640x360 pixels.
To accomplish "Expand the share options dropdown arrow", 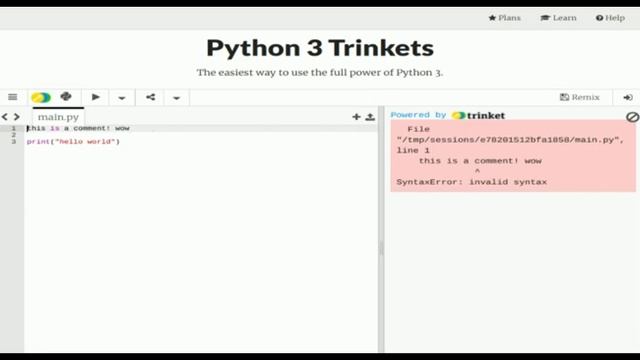I will pyautogui.click(x=176, y=98).
